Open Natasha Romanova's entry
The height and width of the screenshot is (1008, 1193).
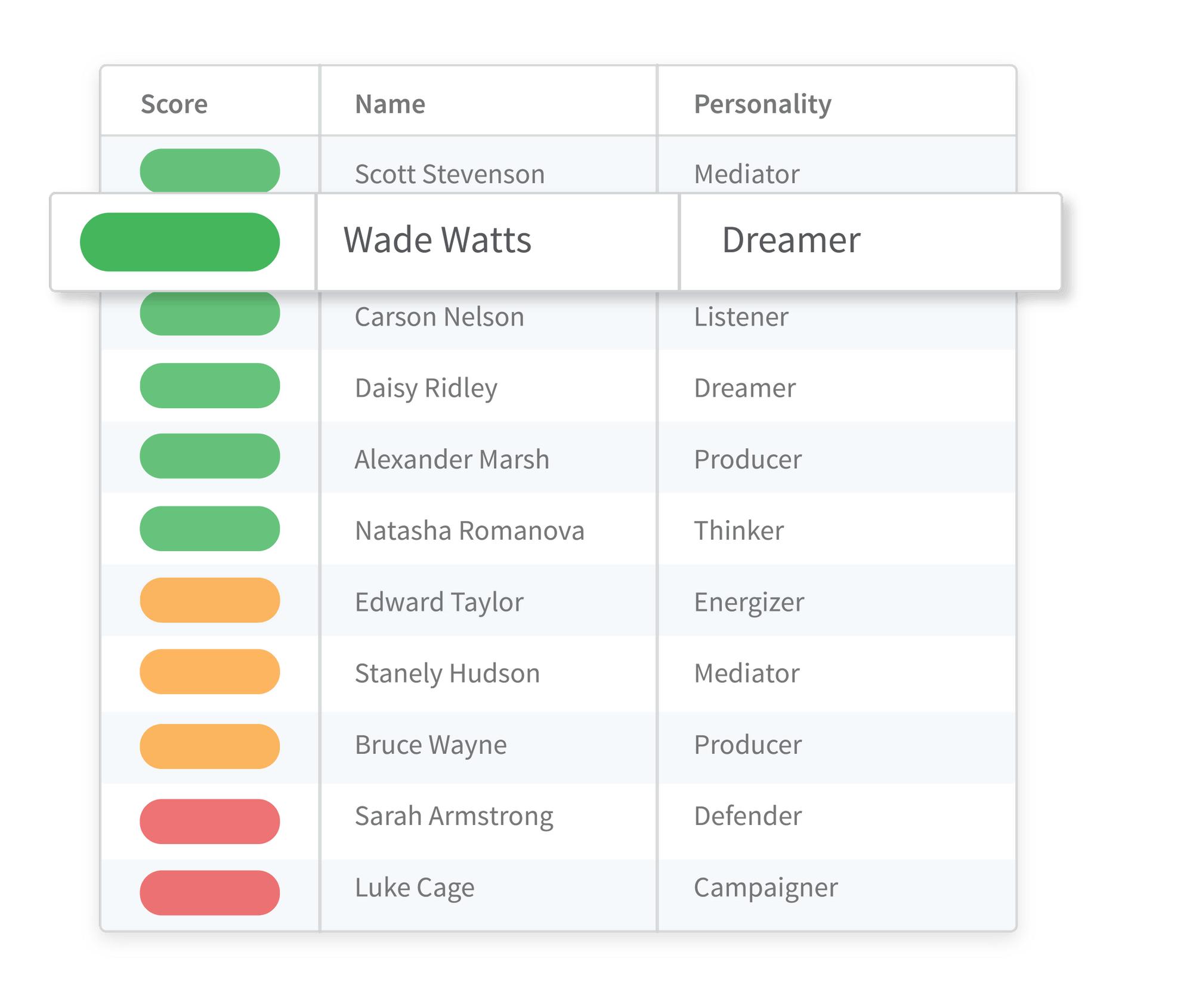click(469, 531)
